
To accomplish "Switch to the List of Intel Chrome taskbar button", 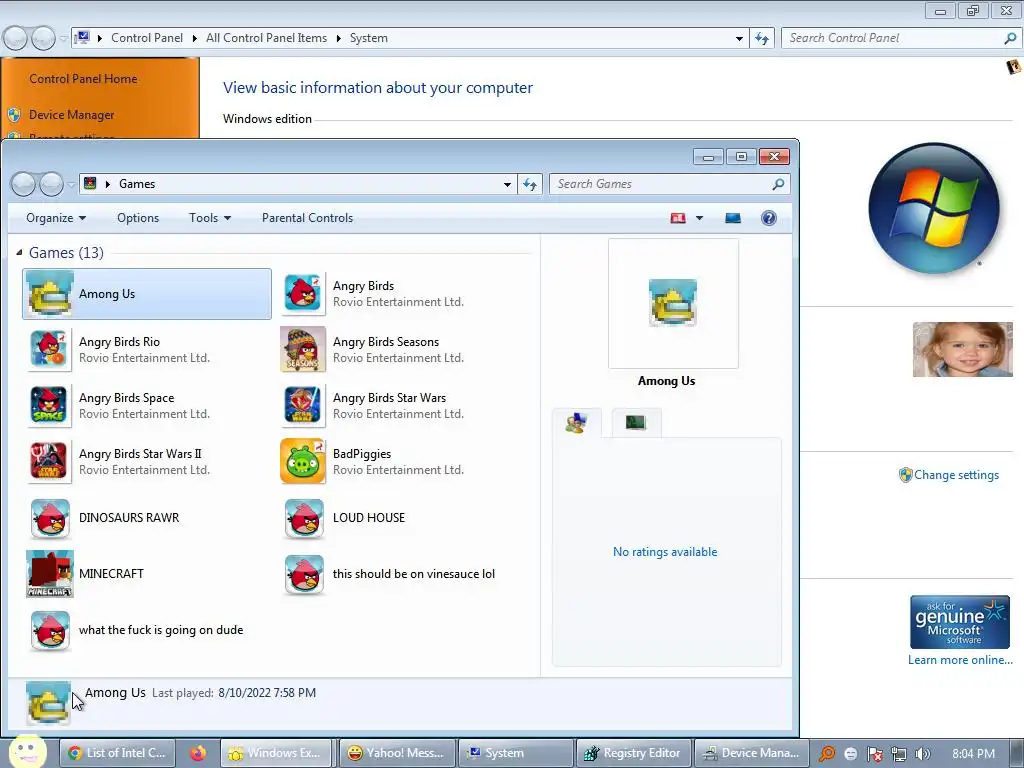I will point(118,753).
